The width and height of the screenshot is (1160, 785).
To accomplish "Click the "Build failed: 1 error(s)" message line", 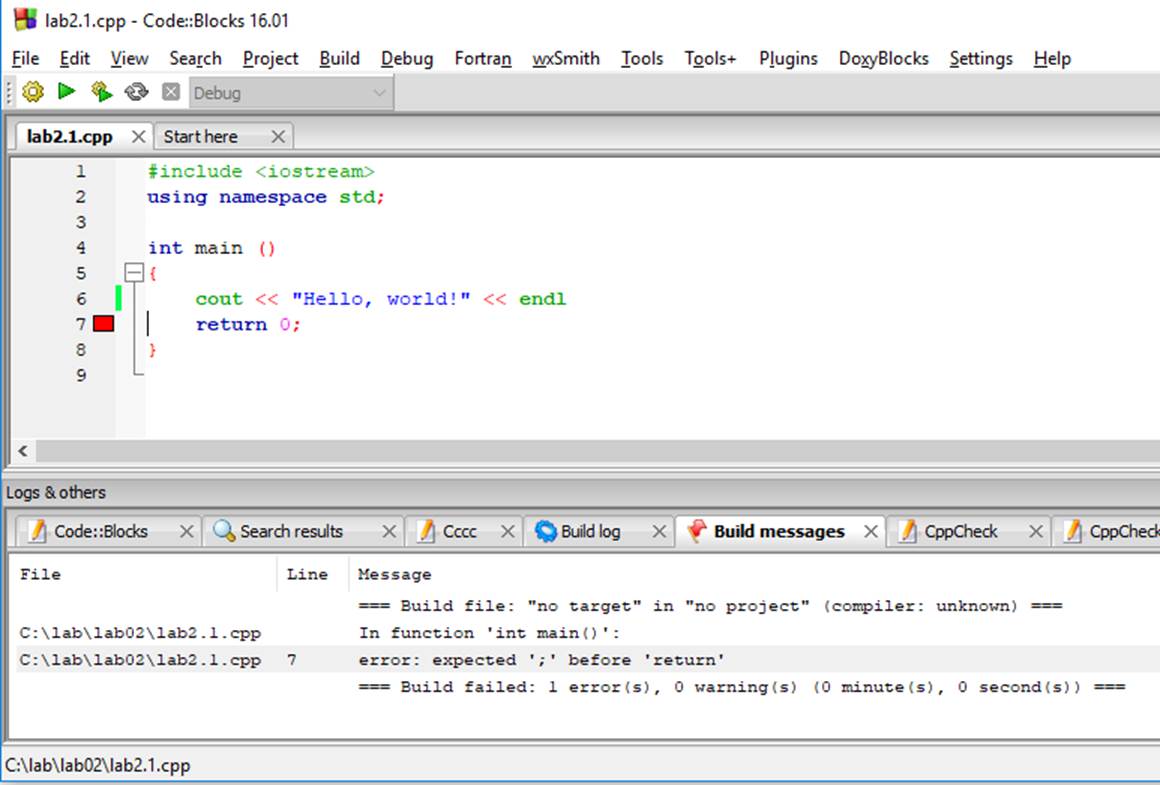I will [742, 687].
